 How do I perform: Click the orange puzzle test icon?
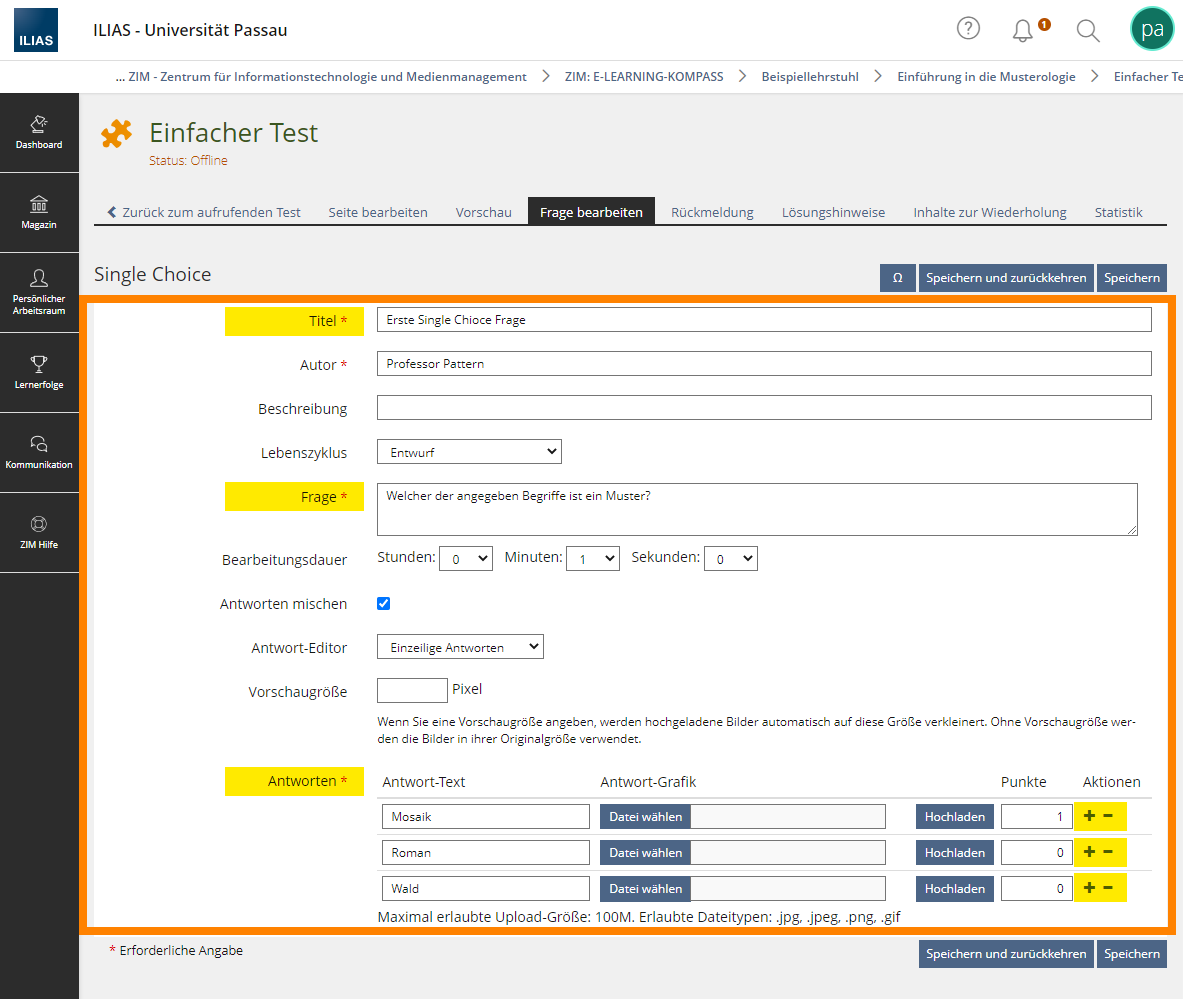116,134
